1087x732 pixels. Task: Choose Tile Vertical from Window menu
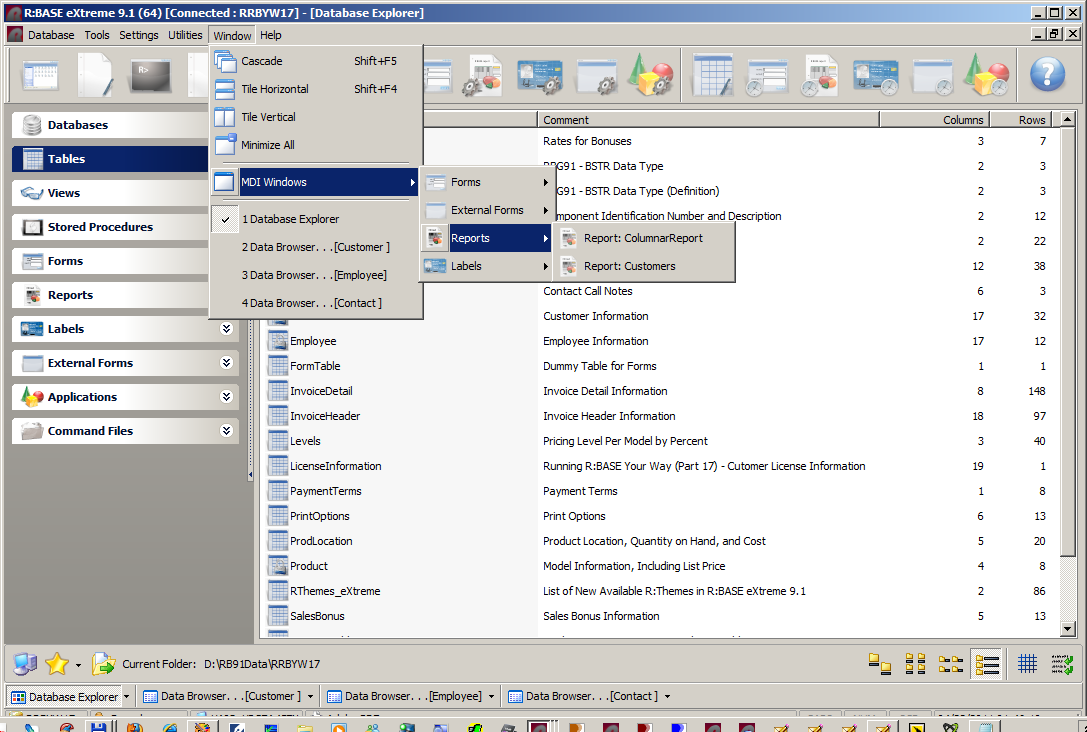[268, 117]
